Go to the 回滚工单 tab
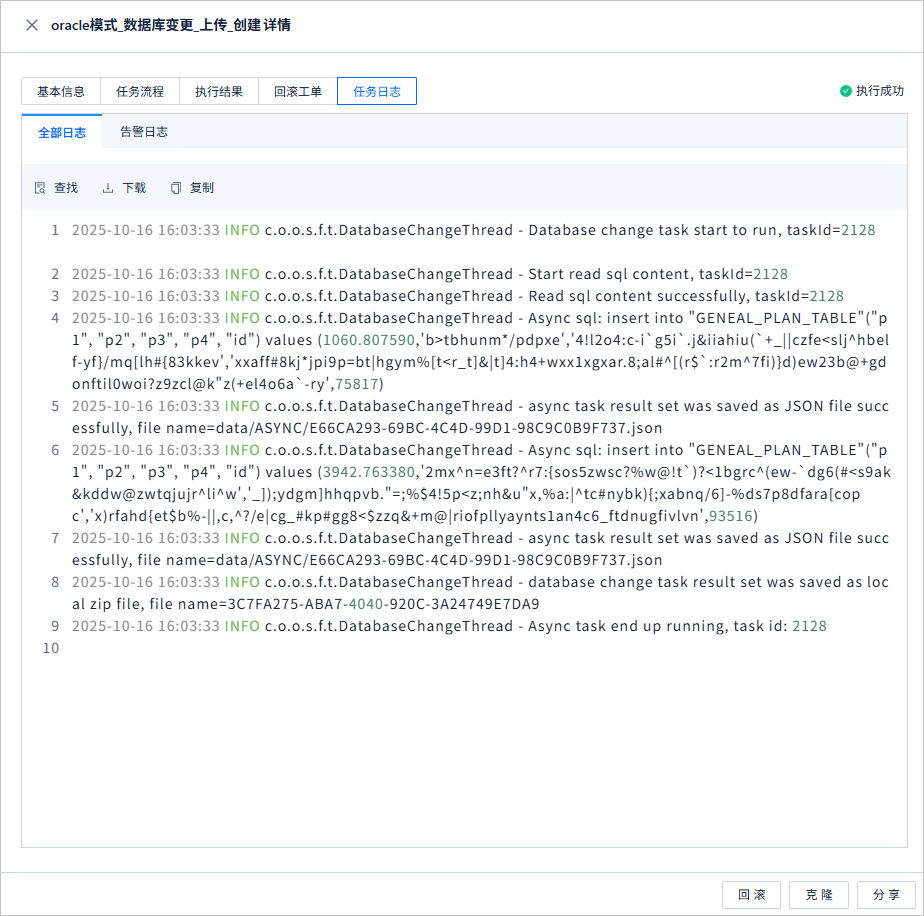 pyautogui.click(x=298, y=91)
